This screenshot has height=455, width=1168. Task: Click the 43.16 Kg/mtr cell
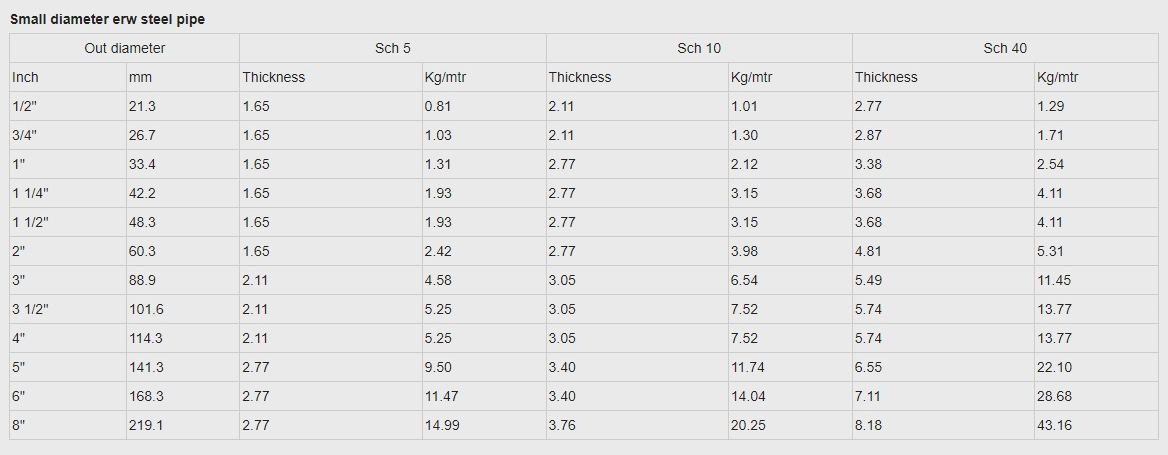1096,426
